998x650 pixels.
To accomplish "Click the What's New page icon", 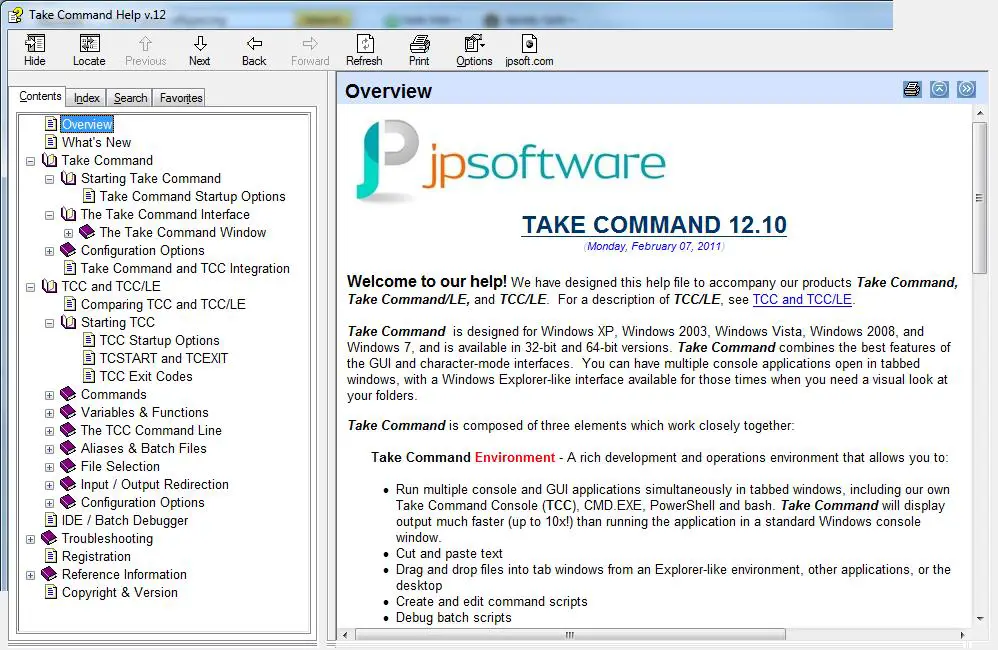I will pos(51,142).
